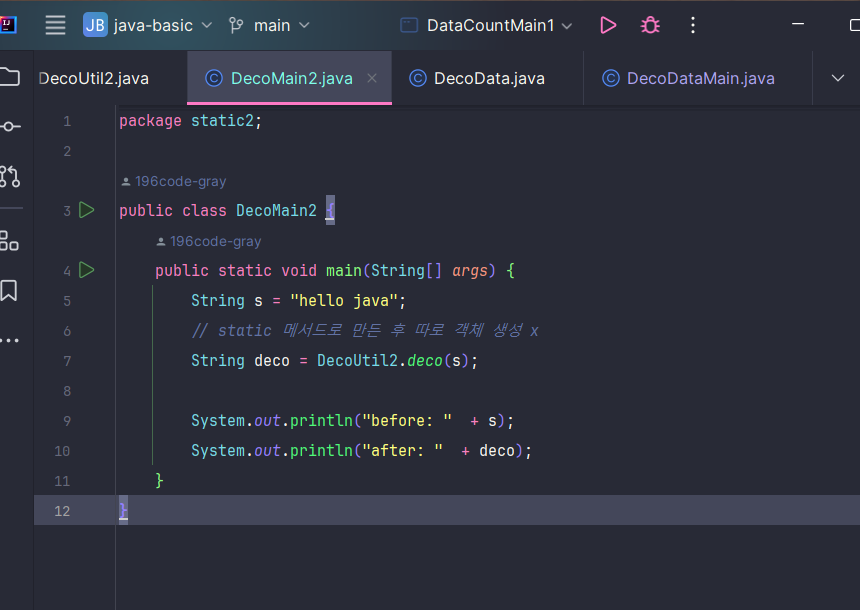The width and height of the screenshot is (860, 610).
Task: Click the string "hello java"
Action: pos(344,301)
